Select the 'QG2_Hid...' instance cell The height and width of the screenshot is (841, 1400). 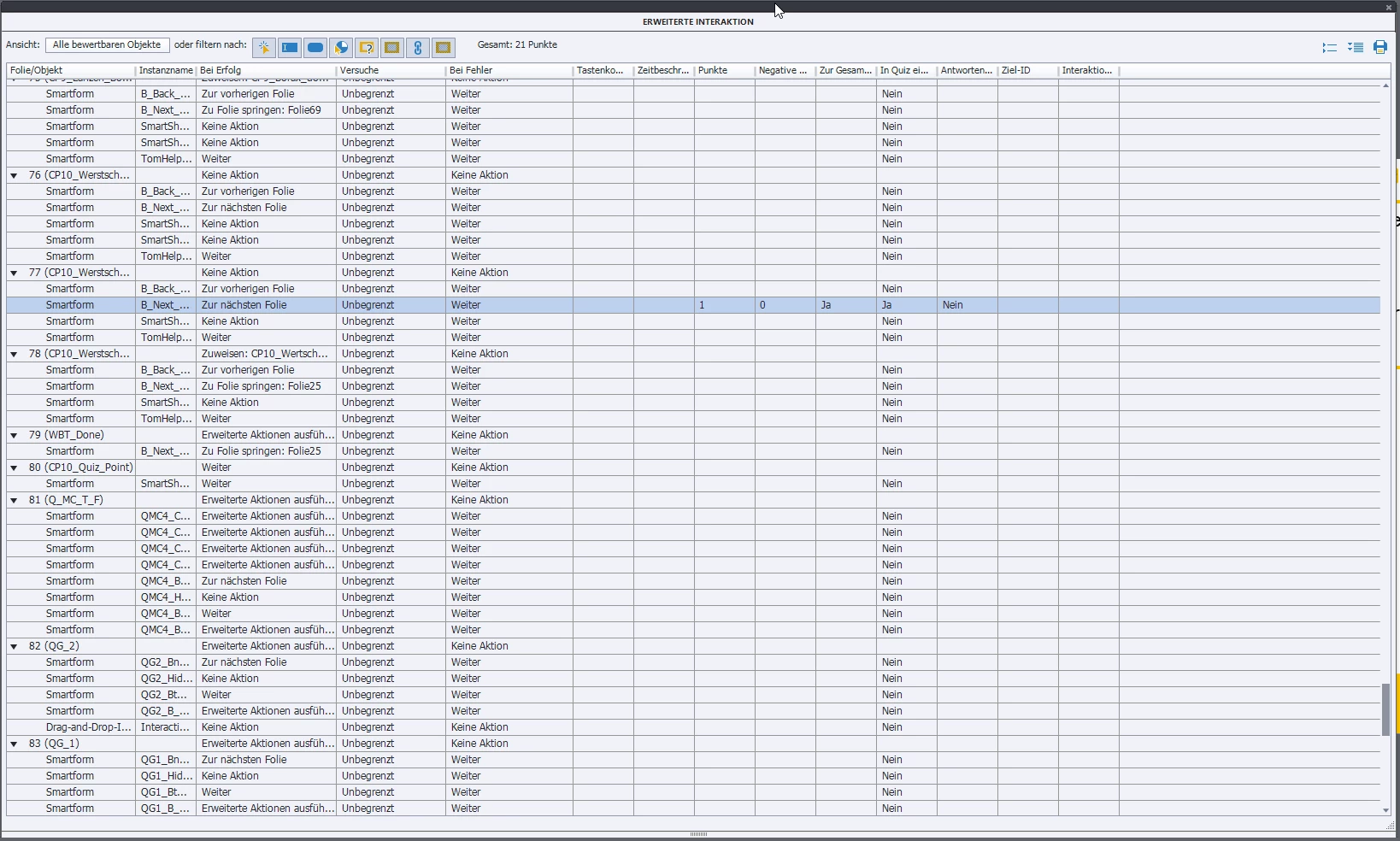coord(166,679)
